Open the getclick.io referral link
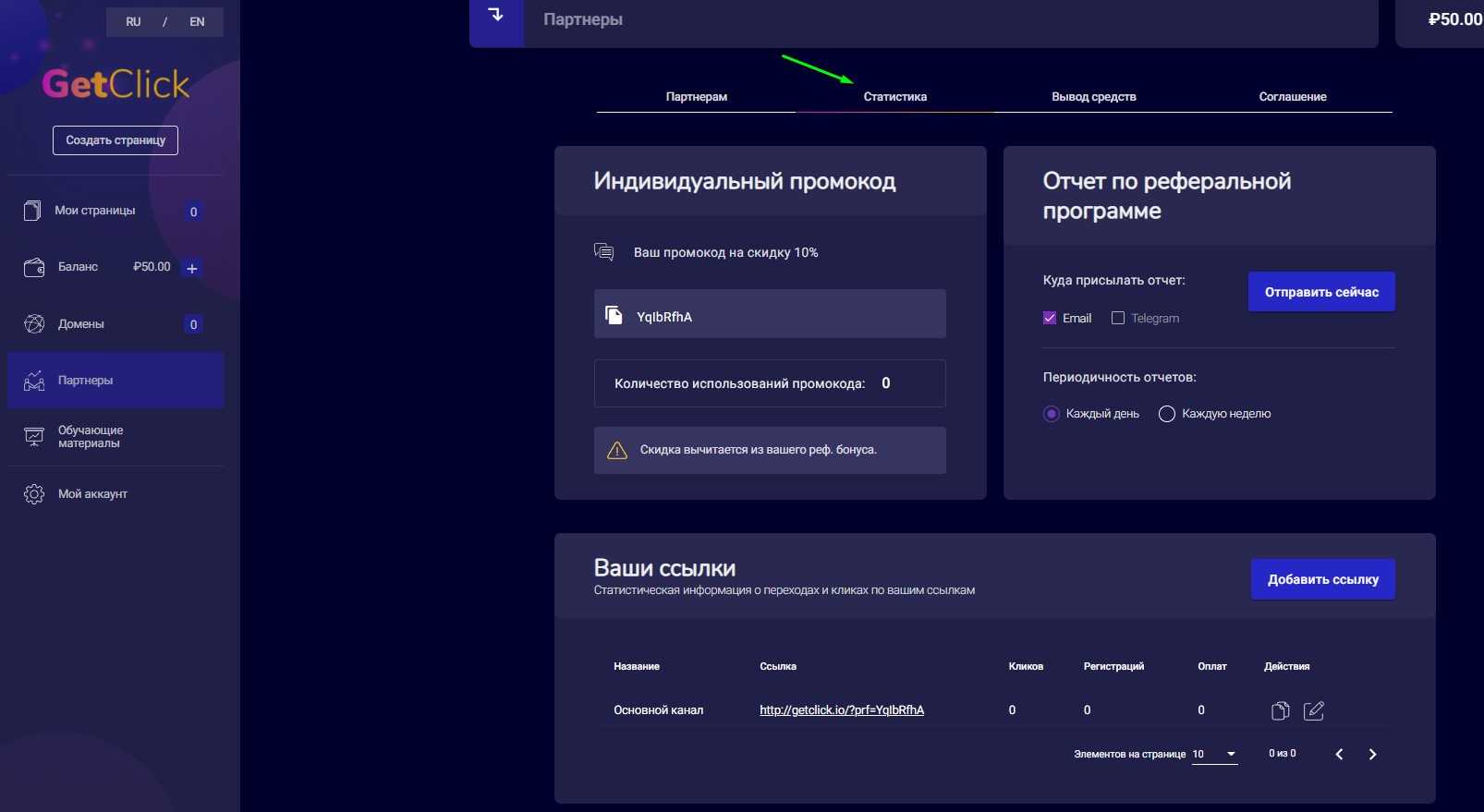Image resolution: width=1484 pixels, height=812 pixels. 842,710
